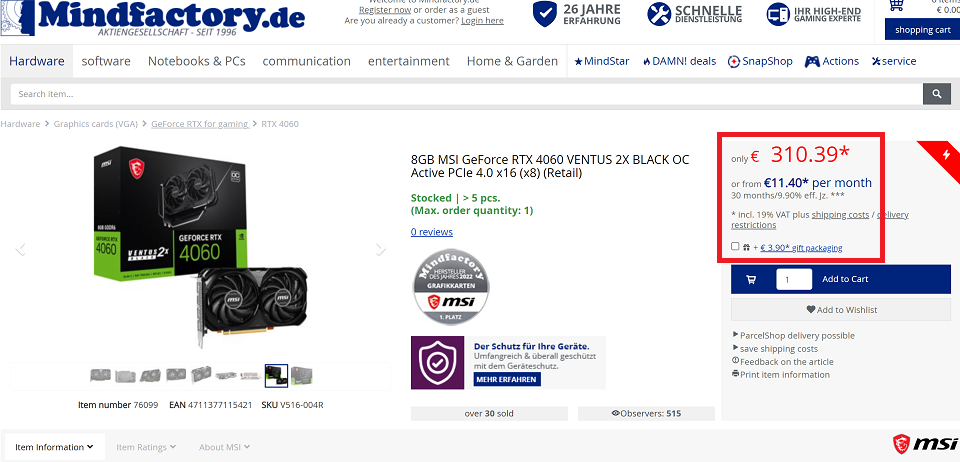This screenshot has width=960, height=462.
Task: Open the communication category
Action: tap(307, 61)
